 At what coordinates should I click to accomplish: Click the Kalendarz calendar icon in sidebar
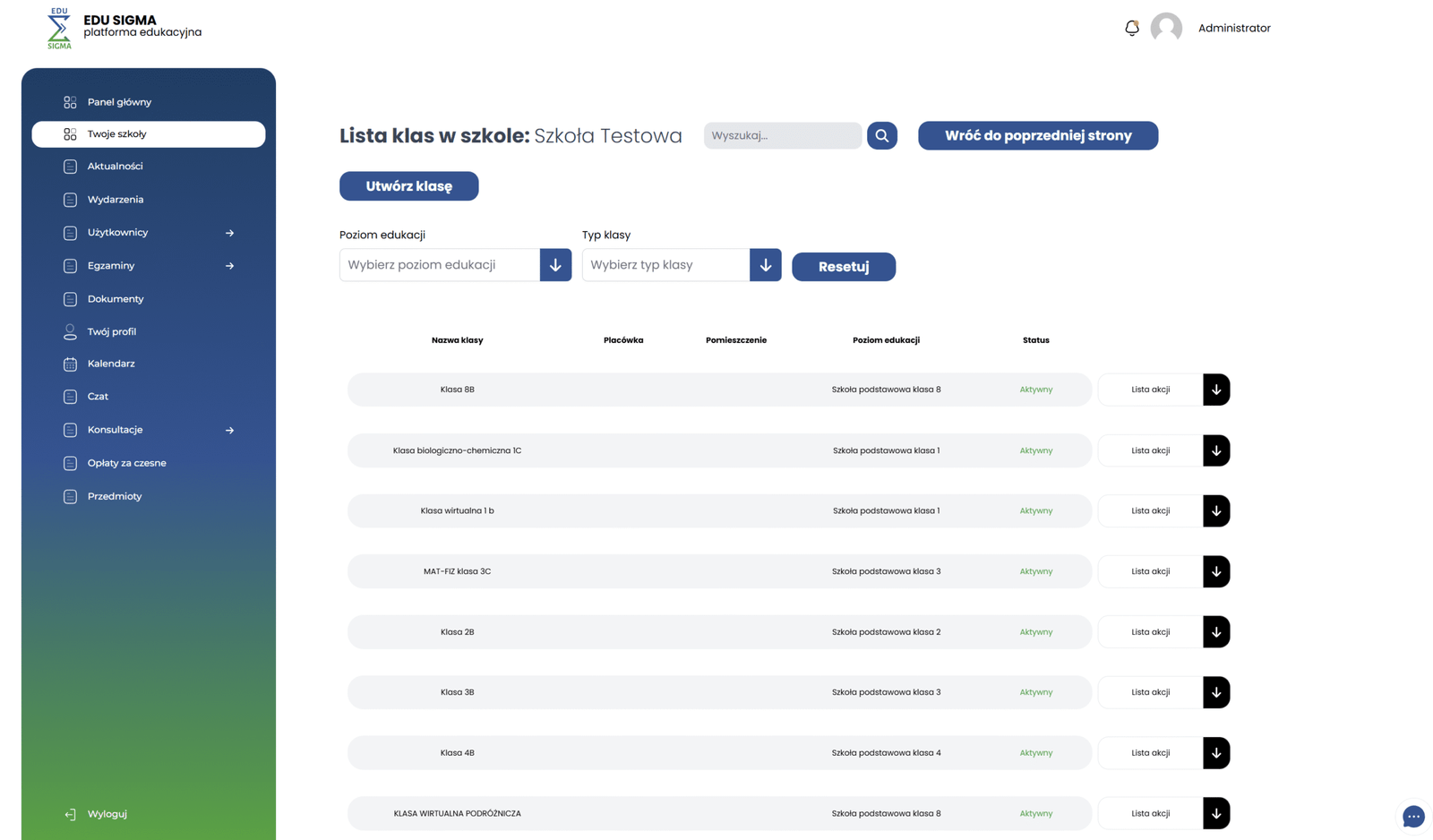(70, 364)
